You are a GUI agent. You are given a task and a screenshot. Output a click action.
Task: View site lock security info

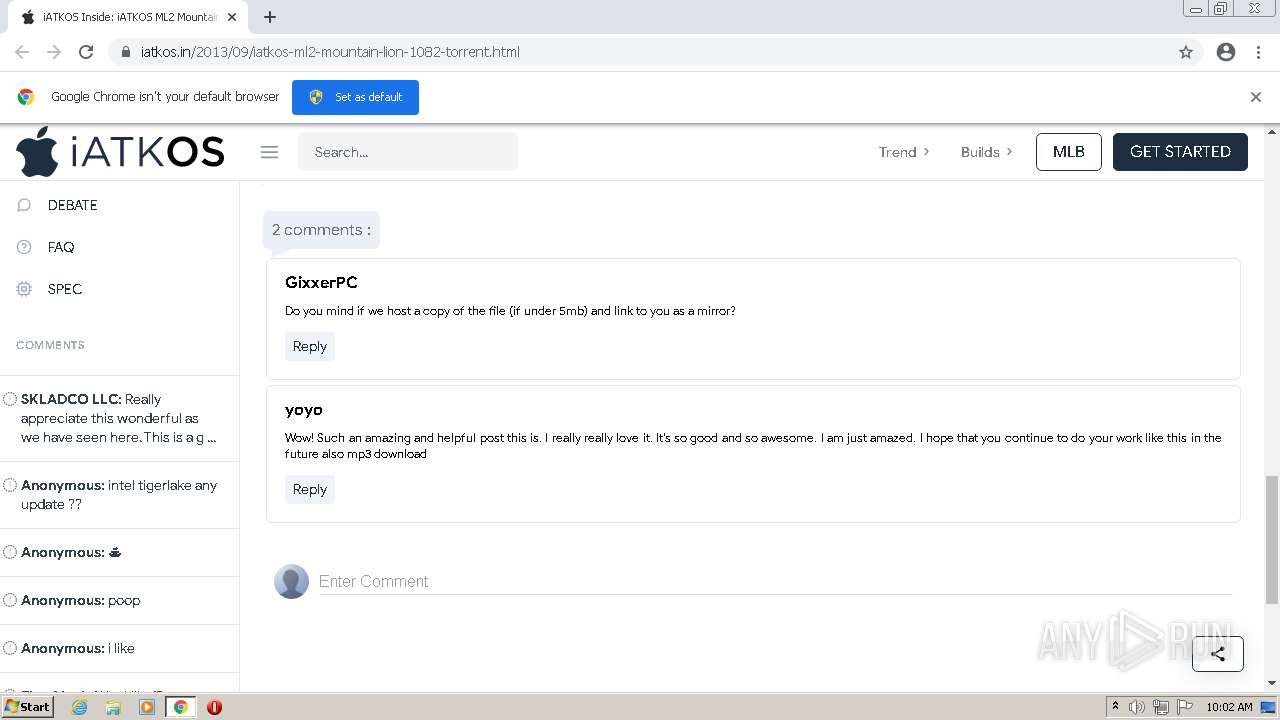click(x=126, y=52)
